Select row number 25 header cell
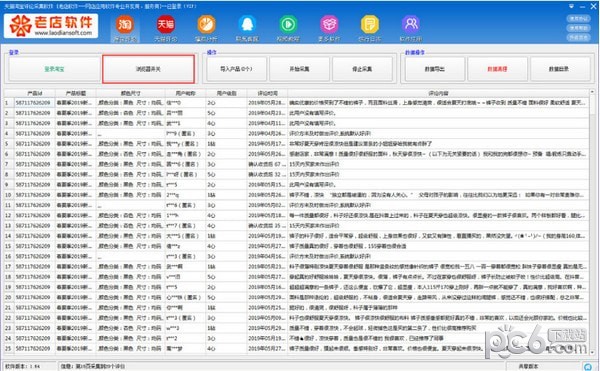The width and height of the screenshot is (600, 371). pyautogui.click(x=9, y=348)
